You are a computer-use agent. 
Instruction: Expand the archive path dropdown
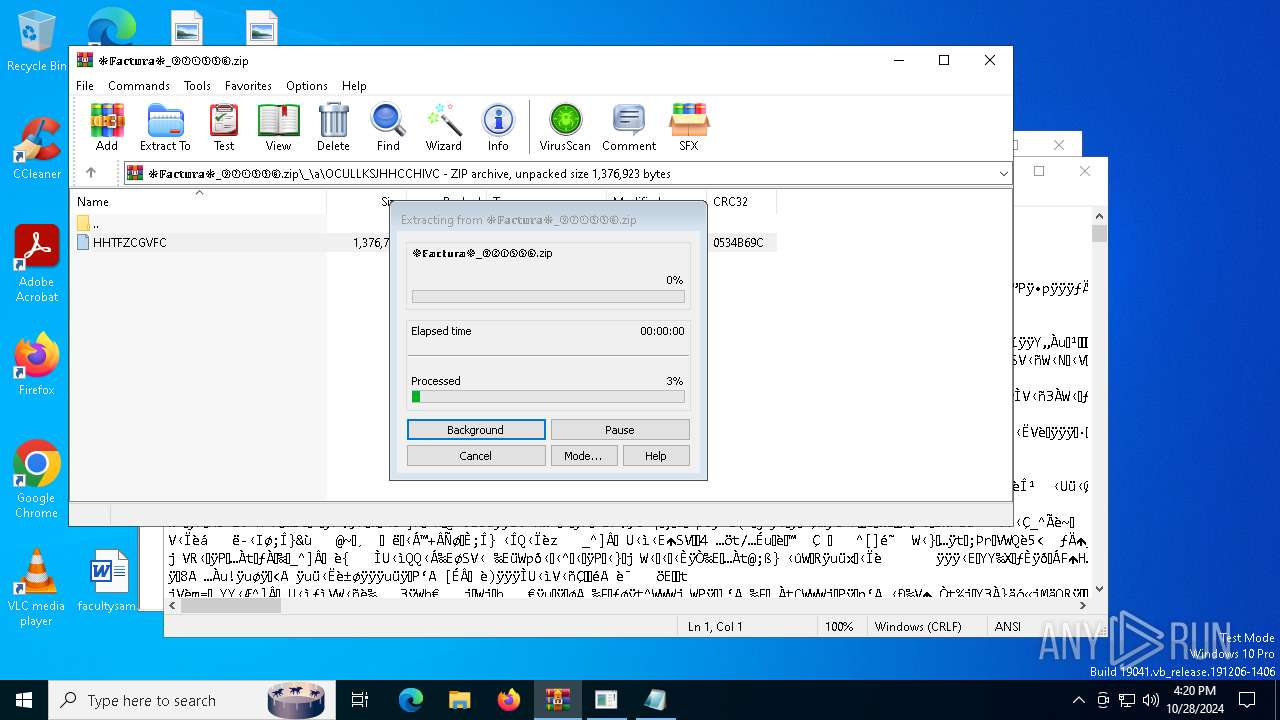point(1003,174)
